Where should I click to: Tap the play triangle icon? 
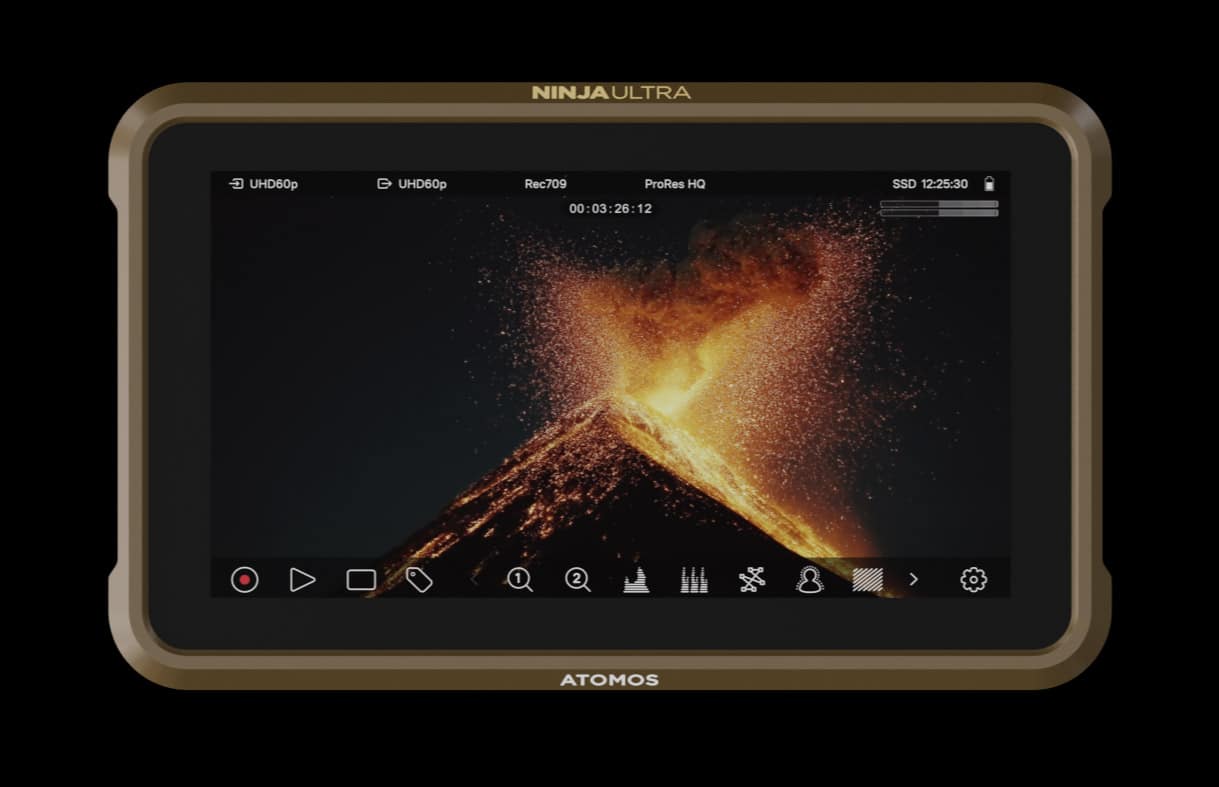(302, 580)
